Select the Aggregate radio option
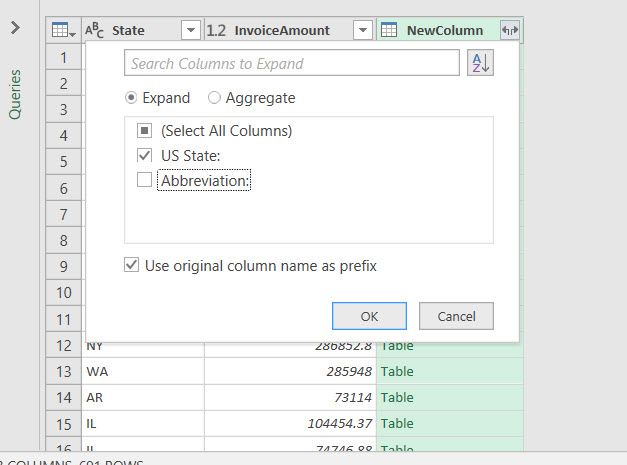The height and width of the screenshot is (465, 627). click(214, 98)
